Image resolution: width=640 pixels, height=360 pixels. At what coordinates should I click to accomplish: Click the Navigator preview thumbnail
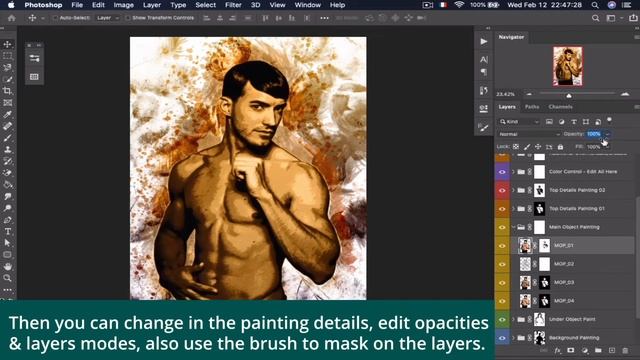[x=568, y=66]
